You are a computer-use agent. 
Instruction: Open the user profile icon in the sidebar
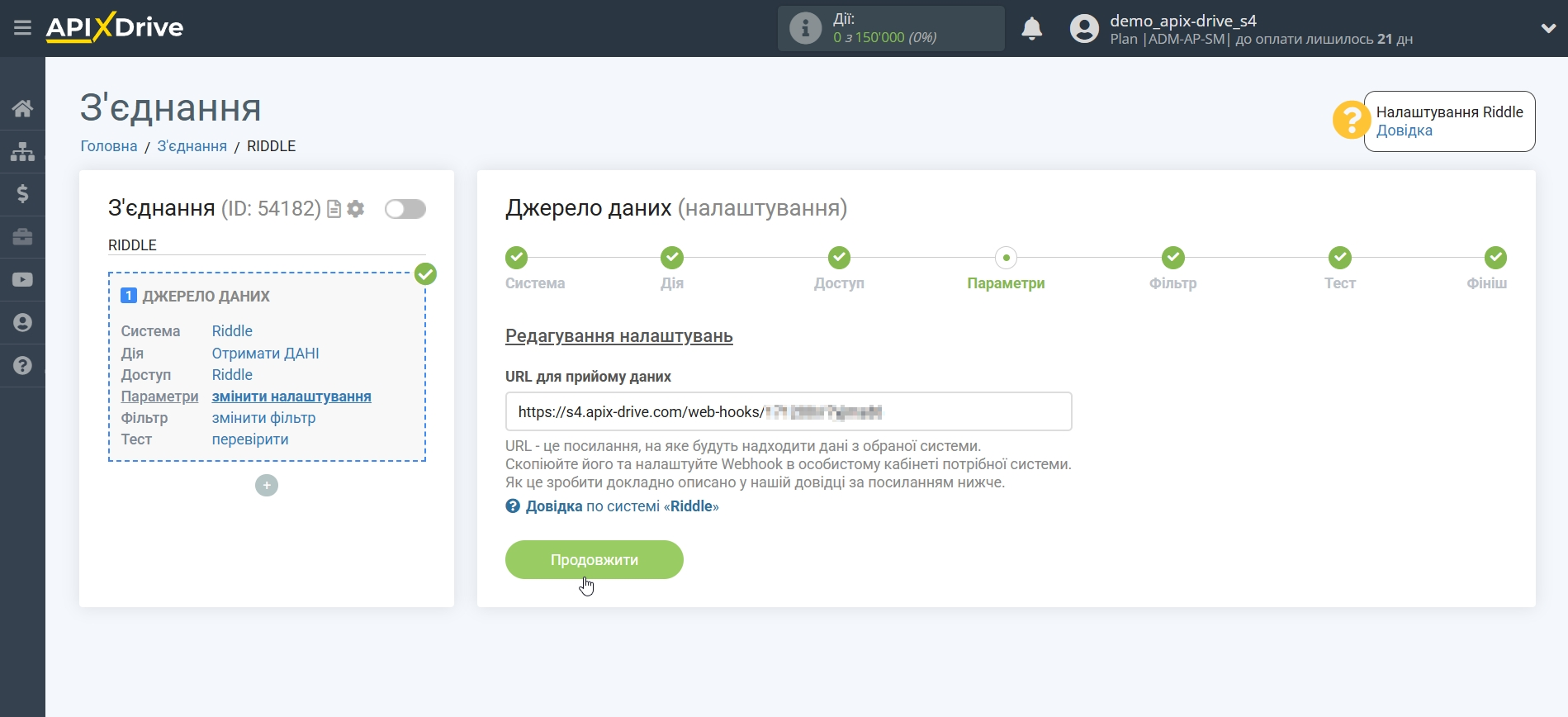coord(22,323)
